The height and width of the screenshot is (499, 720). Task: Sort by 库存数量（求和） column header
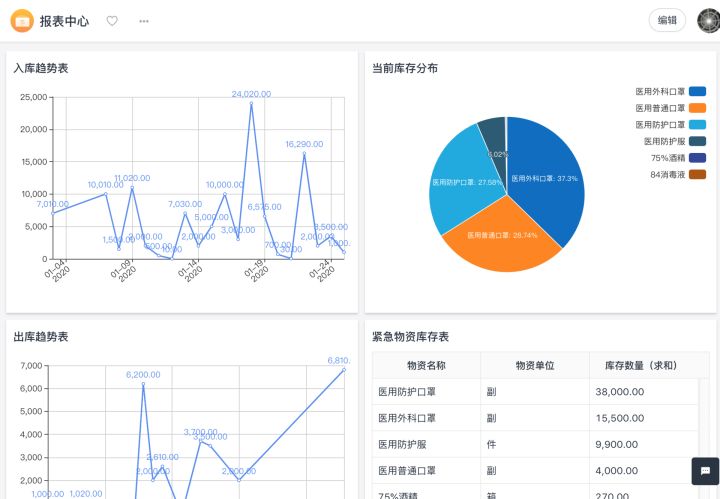[641, 365]
